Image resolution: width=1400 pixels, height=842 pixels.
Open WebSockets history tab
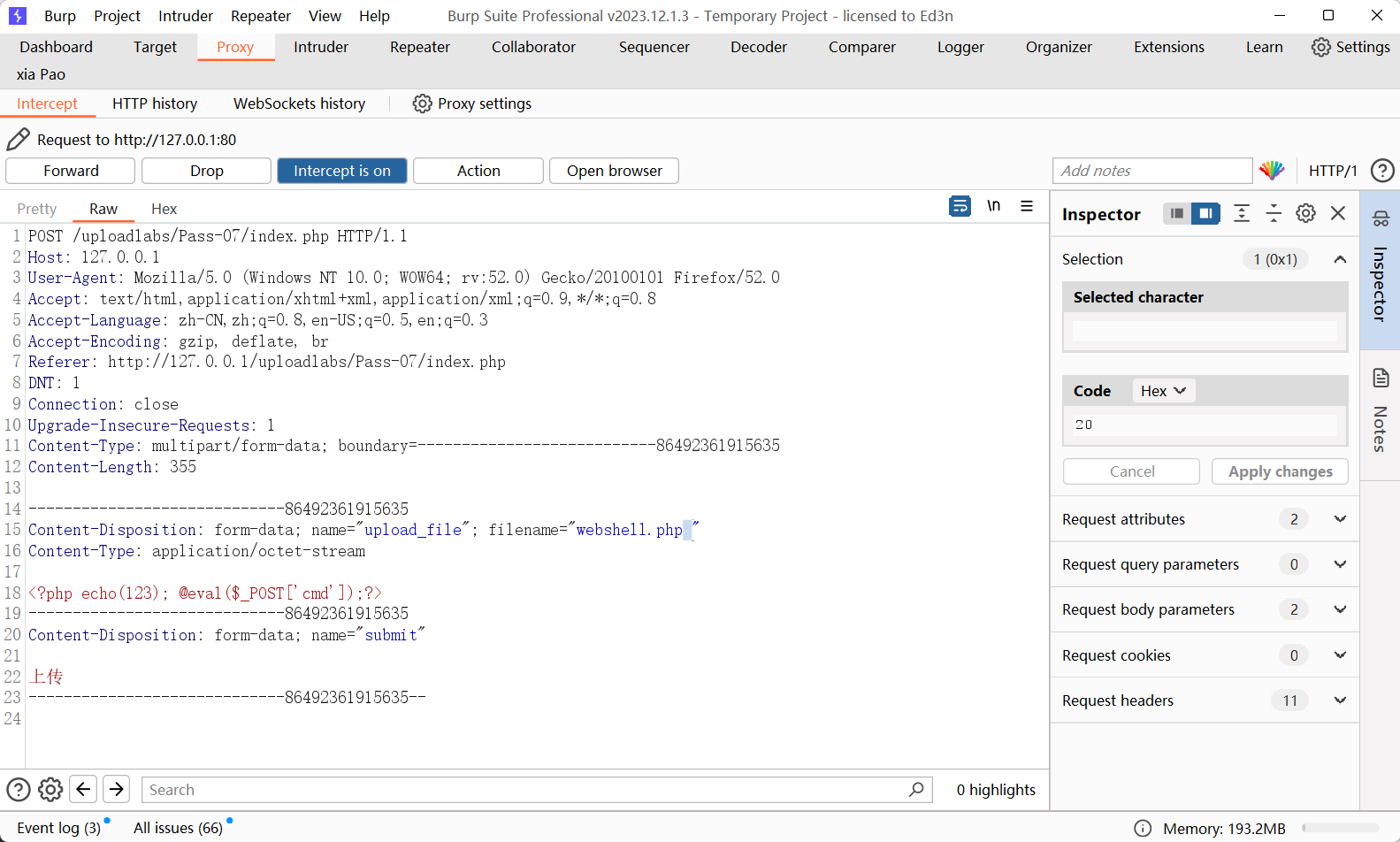point(299,103)
